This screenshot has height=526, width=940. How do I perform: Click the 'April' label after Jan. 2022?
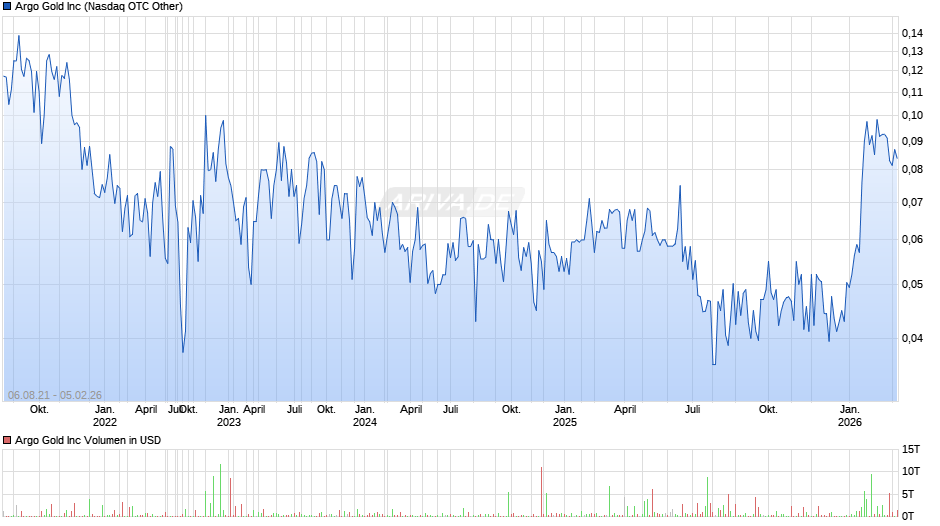[146, 410]
